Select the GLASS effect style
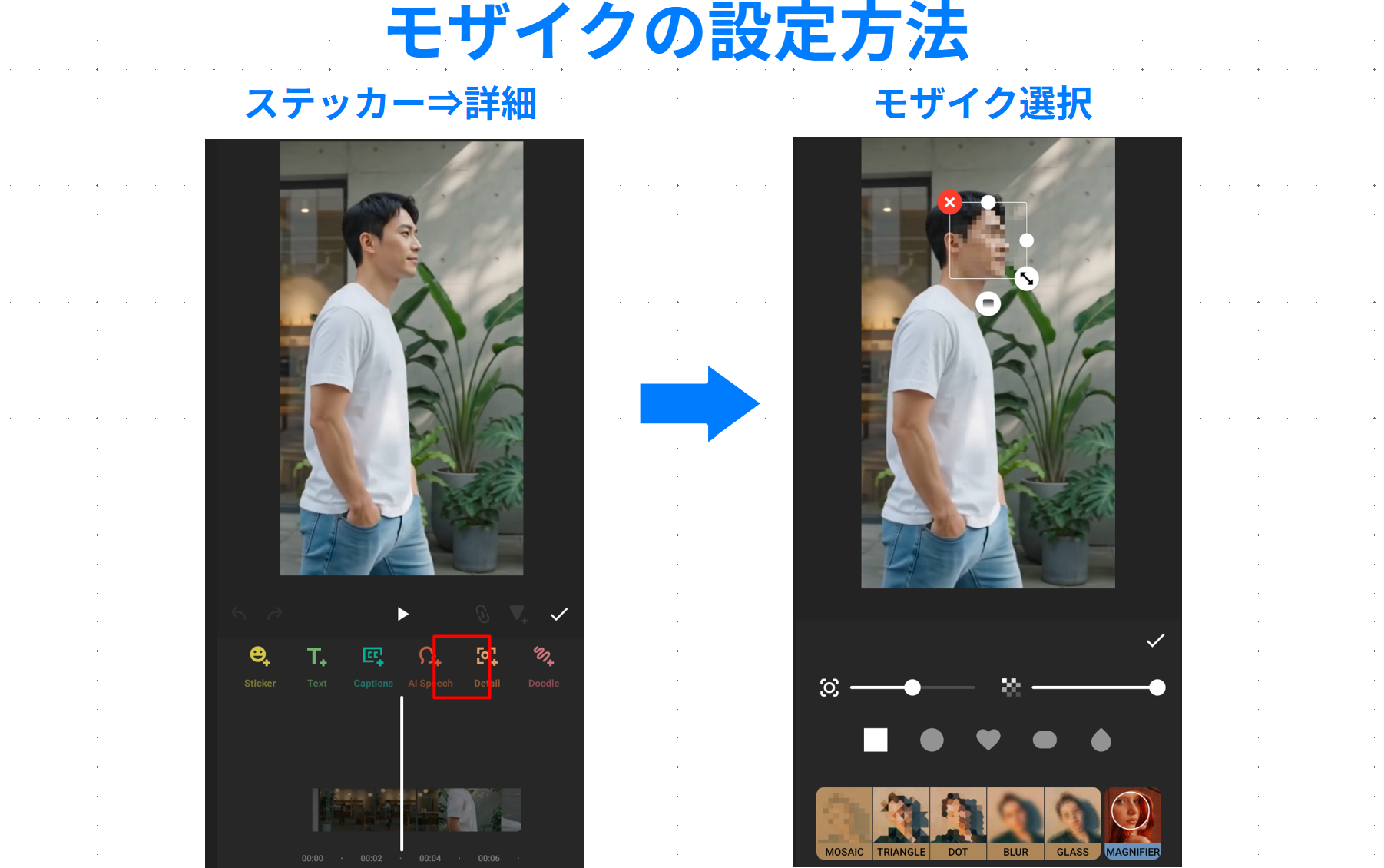 1072,823
